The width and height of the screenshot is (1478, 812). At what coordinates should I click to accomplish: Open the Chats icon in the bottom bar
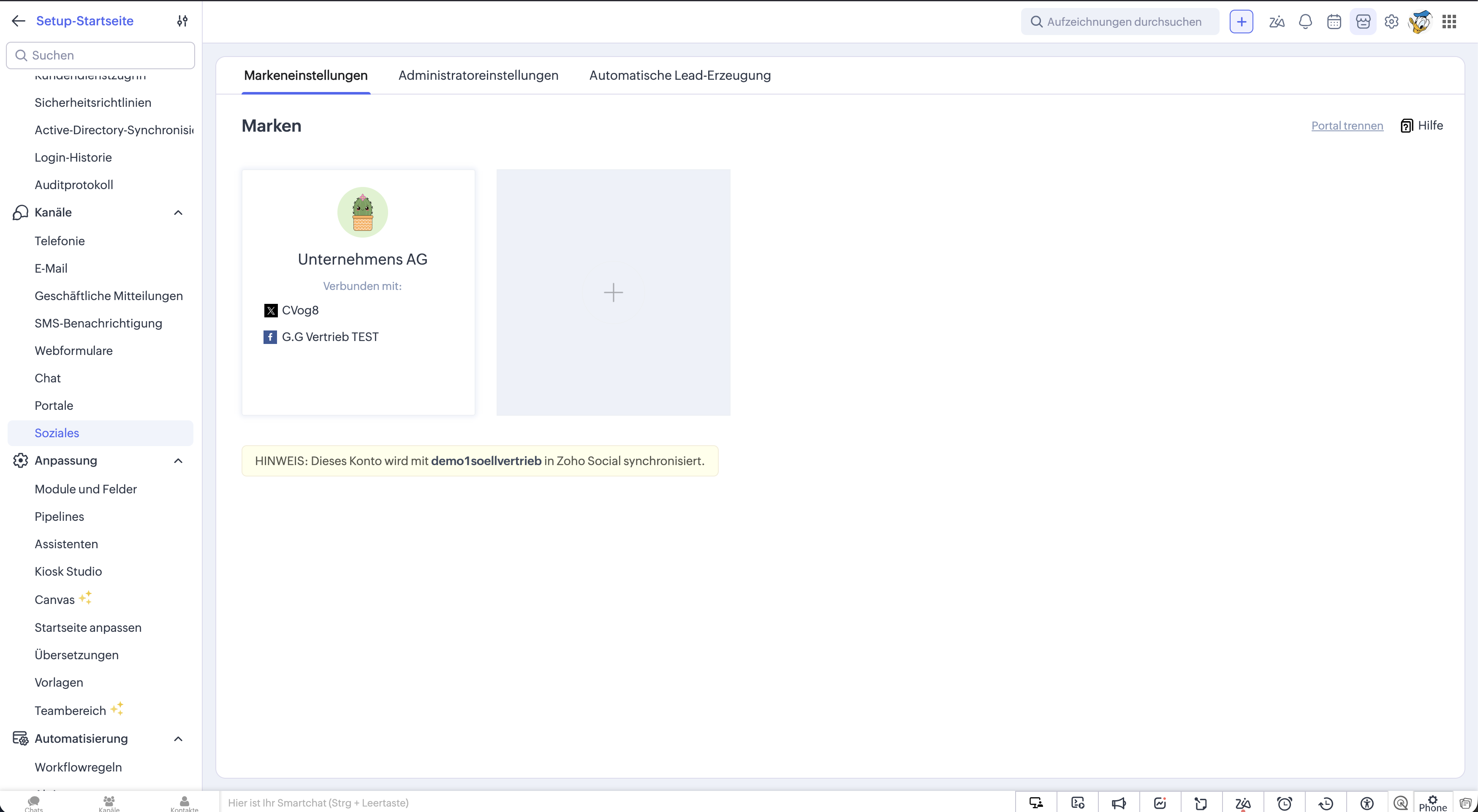[x=34, y=803]
